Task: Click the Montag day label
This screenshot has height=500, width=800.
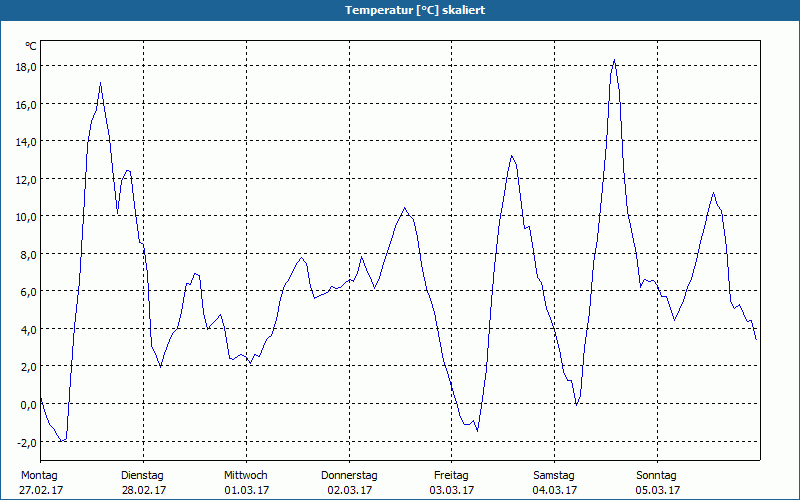Action: 39,476
